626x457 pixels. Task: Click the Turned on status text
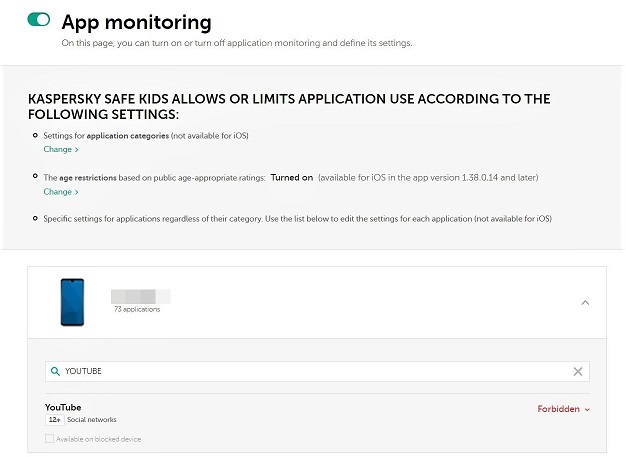[291, 177]
